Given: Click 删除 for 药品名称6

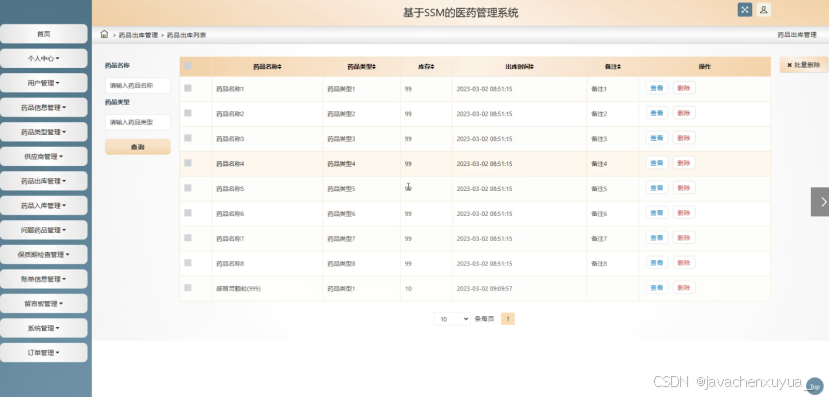Looking at the screenshot, I should tap(684, 213).
